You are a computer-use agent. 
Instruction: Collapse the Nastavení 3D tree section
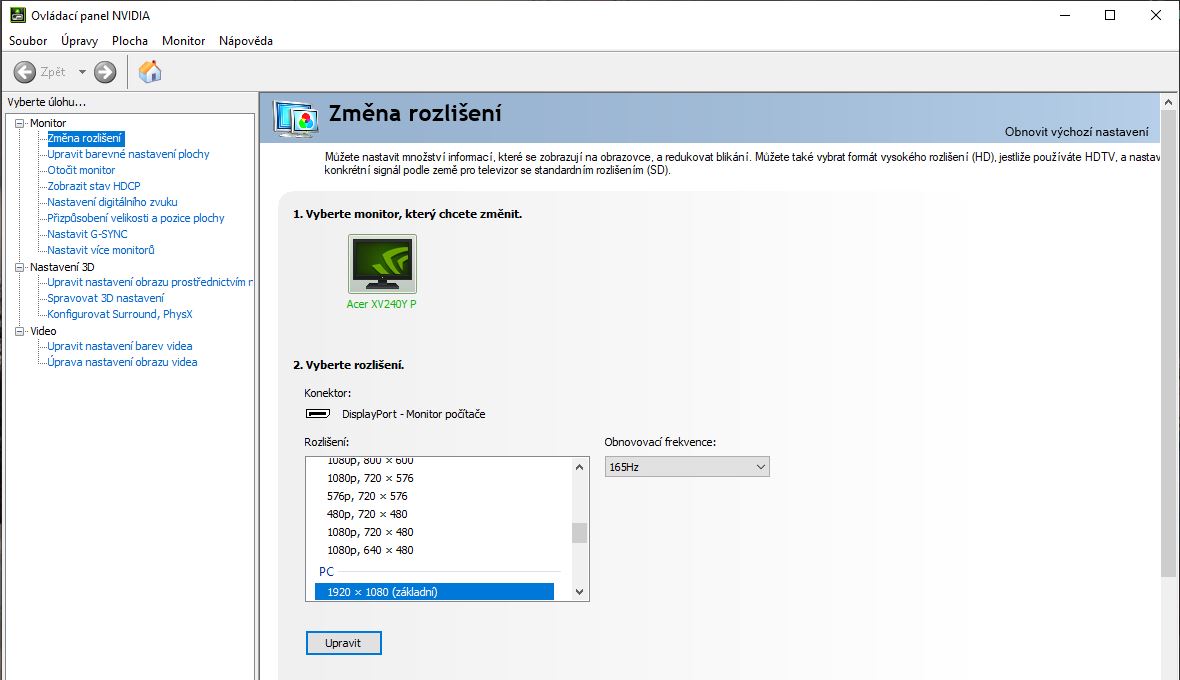19,267
